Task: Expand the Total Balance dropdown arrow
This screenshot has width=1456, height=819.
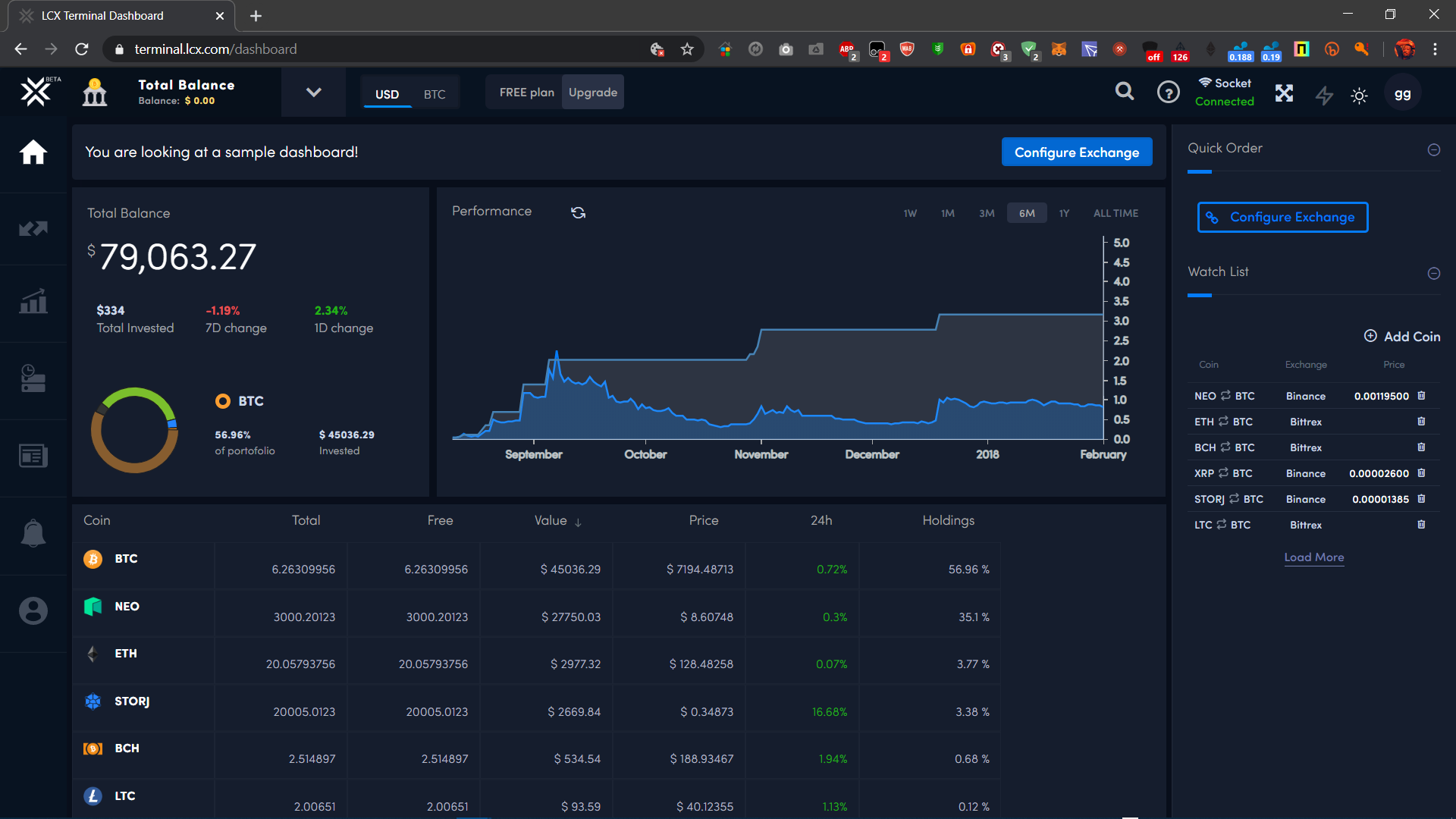Action: pyautogui.click(x=313, y=93)
